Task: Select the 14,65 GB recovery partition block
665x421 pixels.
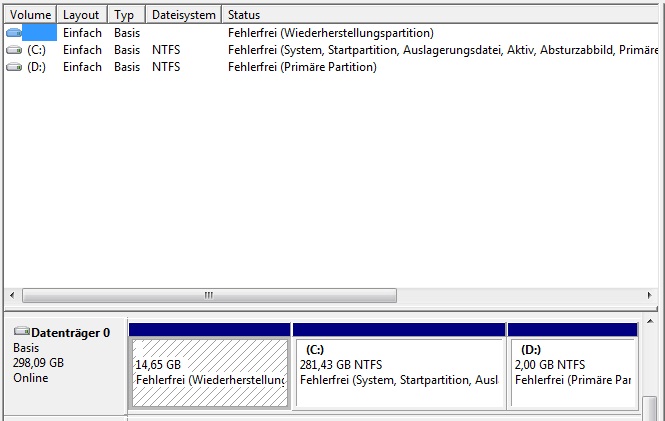Action: click(x=210, y=366)
